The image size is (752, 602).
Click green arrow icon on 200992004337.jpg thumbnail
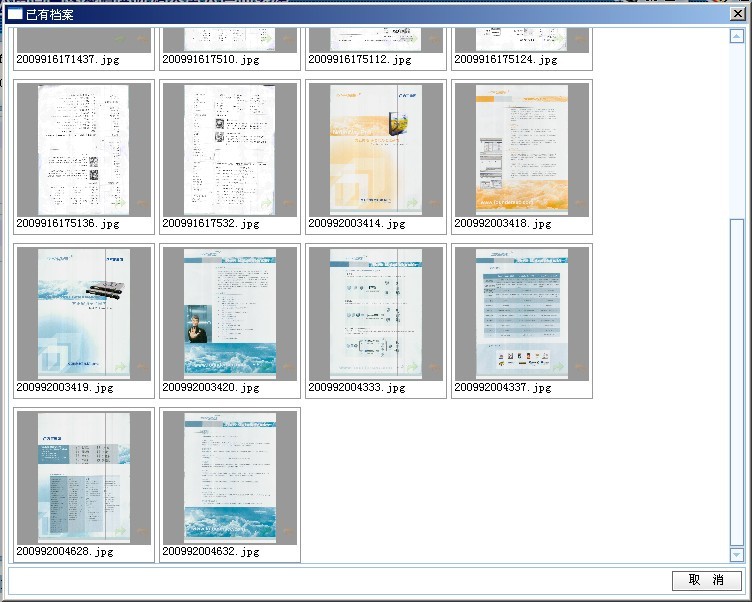click(558, 367)
